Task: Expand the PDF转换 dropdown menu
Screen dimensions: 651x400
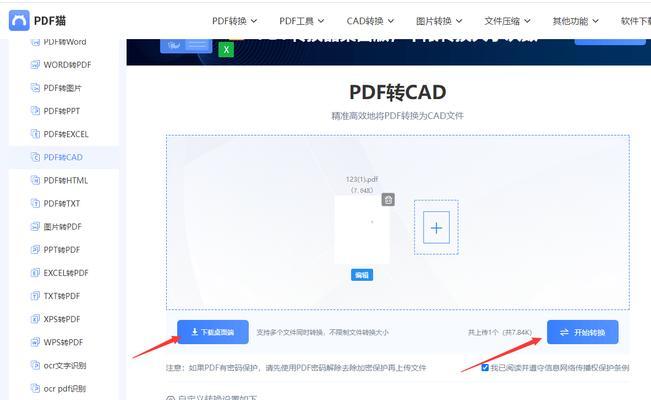Action: click(235, 21)
